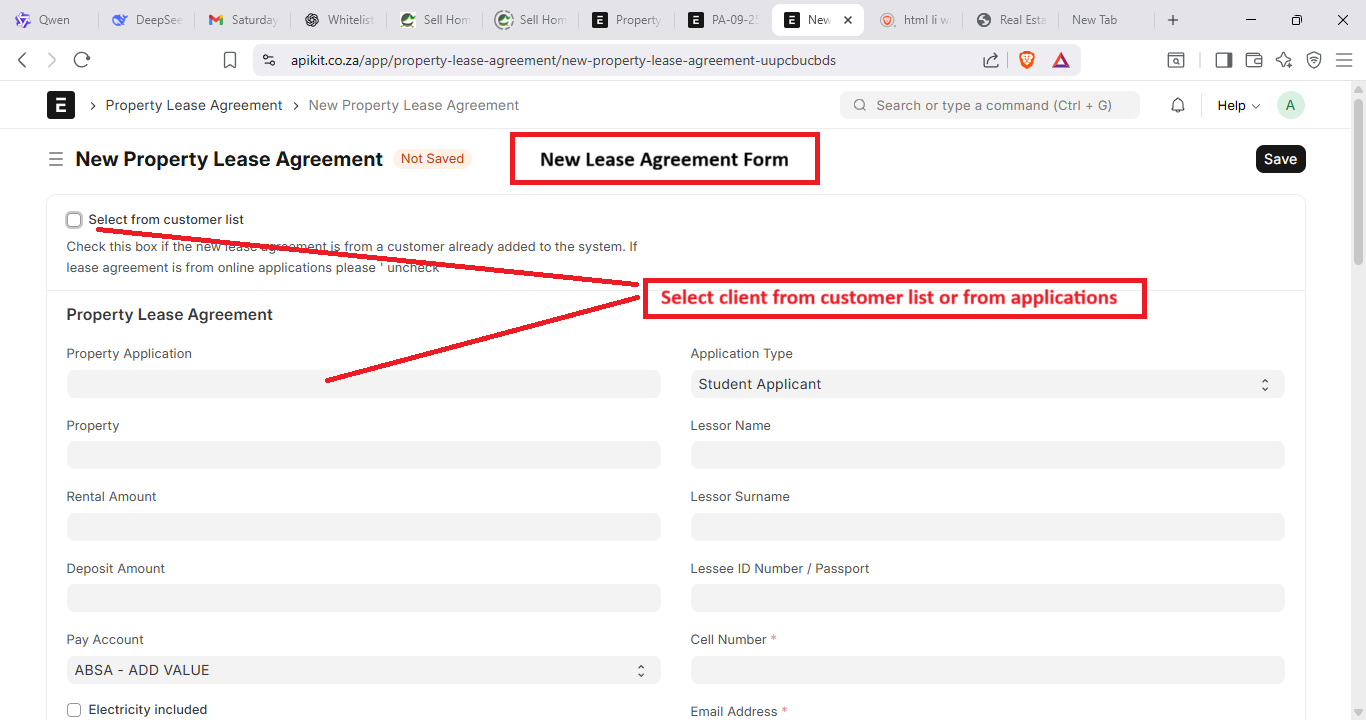This screenshot has width=1366, height=720.
Task: Click the Save button
Action: pyautogui.click(x=1280, y=159)
